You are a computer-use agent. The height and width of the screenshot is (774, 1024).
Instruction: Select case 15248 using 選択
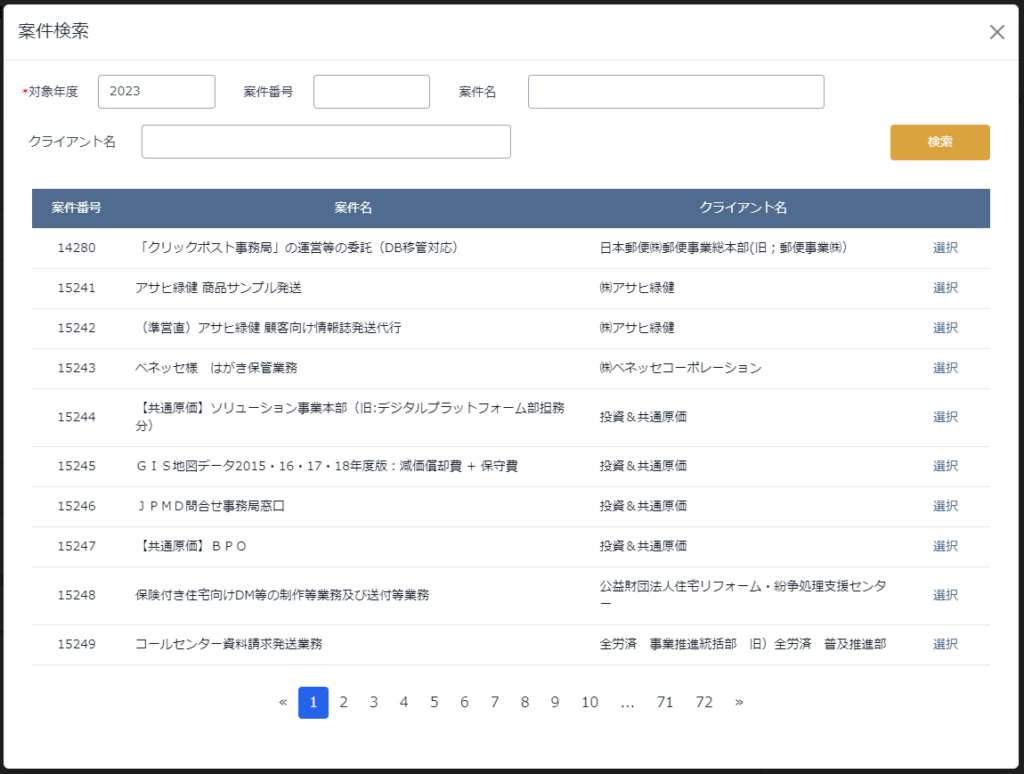point(945,595)
